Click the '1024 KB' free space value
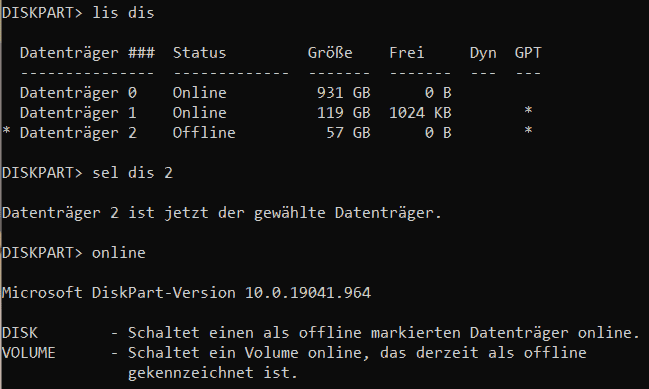 pos(420,113)
